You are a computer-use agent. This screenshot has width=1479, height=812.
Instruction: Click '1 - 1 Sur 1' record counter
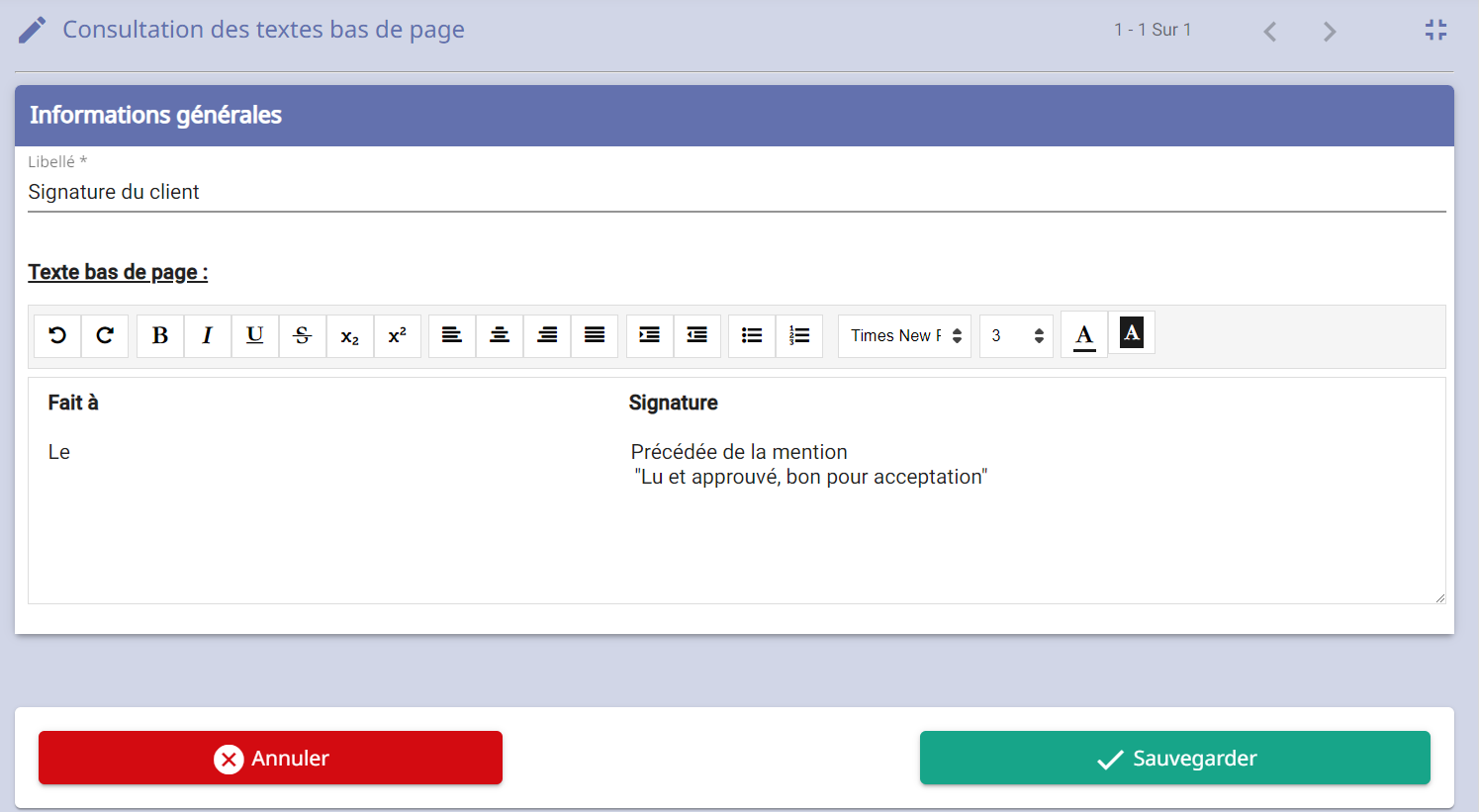click(1153, 30)
